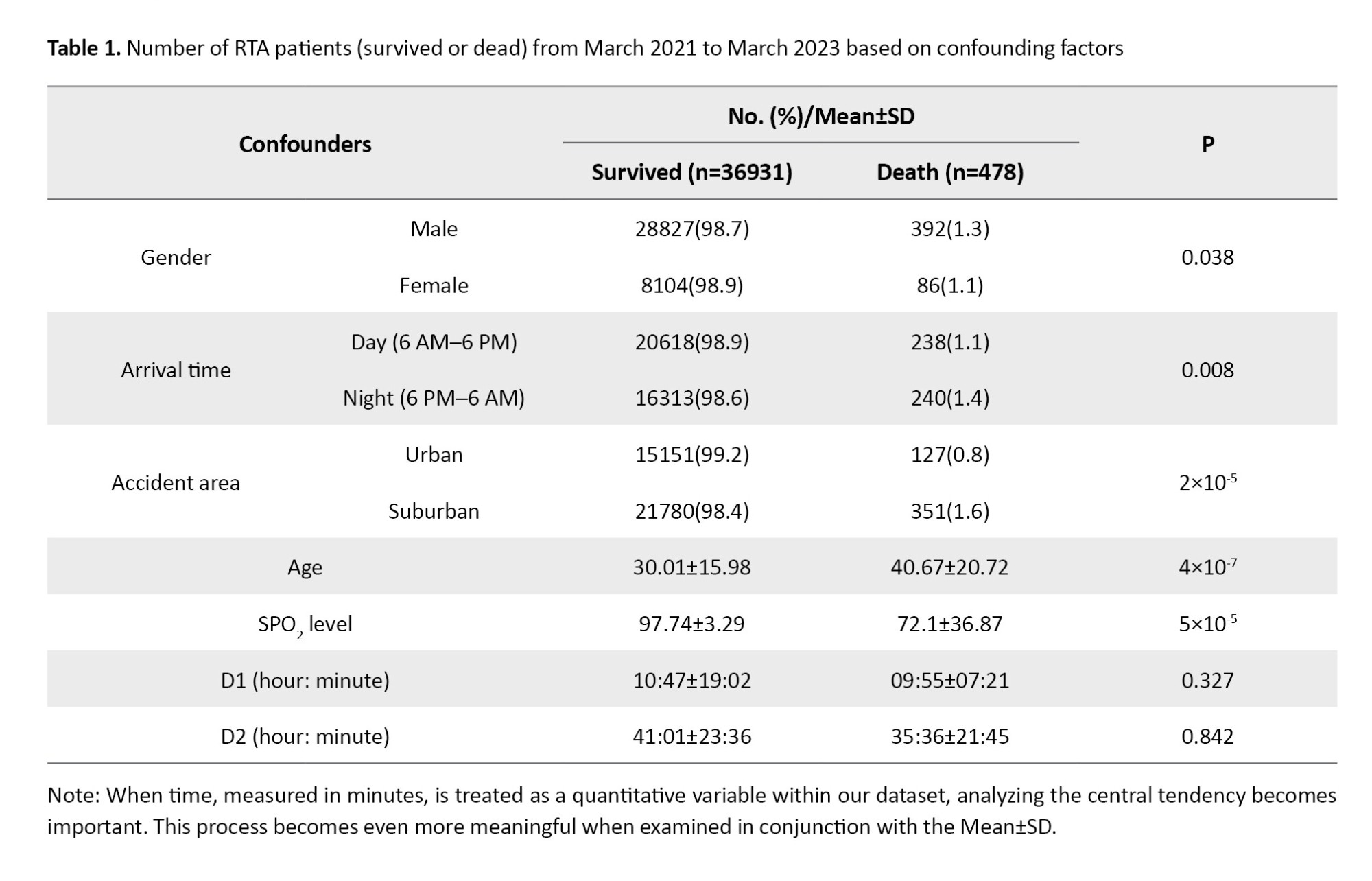Click the Suburban death value 351(1.6)
The width and height of the screenshot is (1372, 881).
click(x=949, y=511)
